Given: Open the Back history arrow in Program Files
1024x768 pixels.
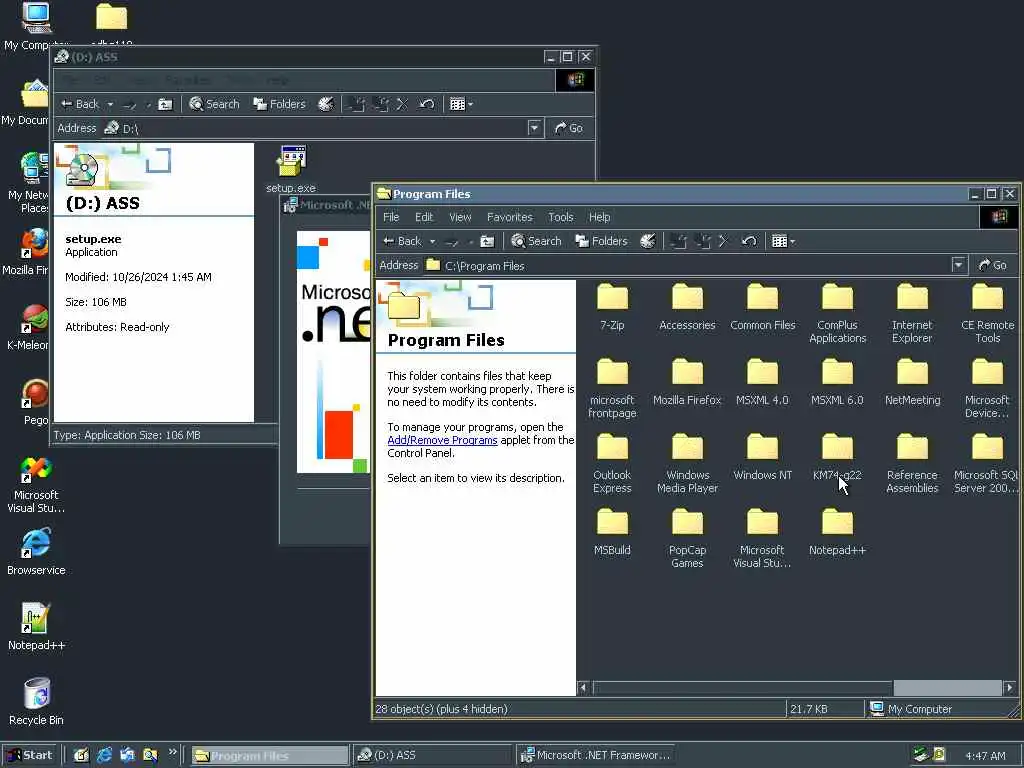Looking at the screenshot, I should [432, 242].
